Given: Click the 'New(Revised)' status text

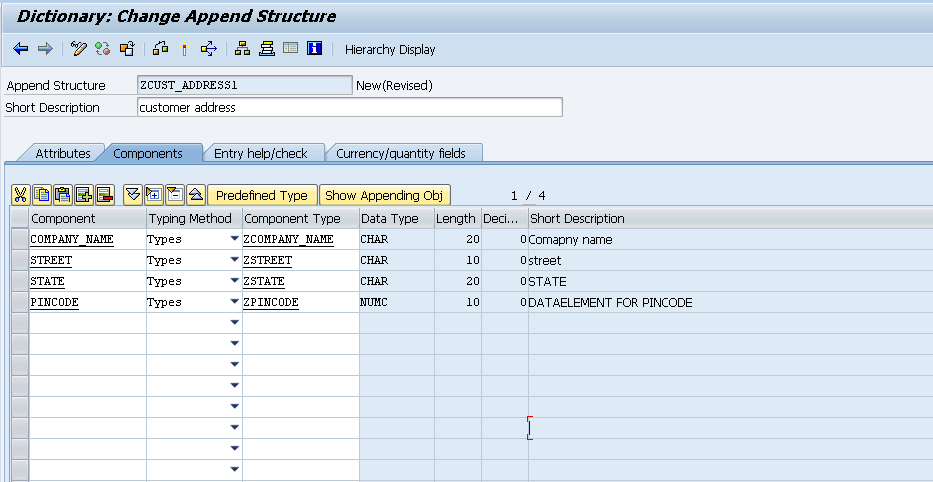Looking at the screenshot, I should tap(394, 86).
